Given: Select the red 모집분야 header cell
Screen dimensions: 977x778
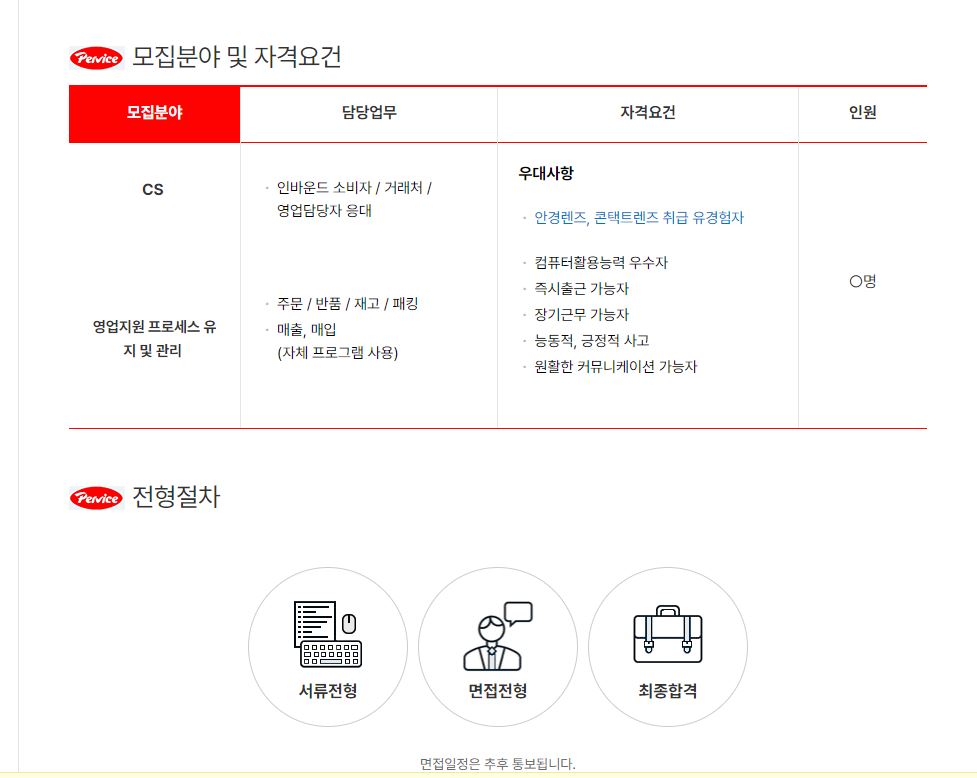Looking at the screenshot, I should point(154,113).
